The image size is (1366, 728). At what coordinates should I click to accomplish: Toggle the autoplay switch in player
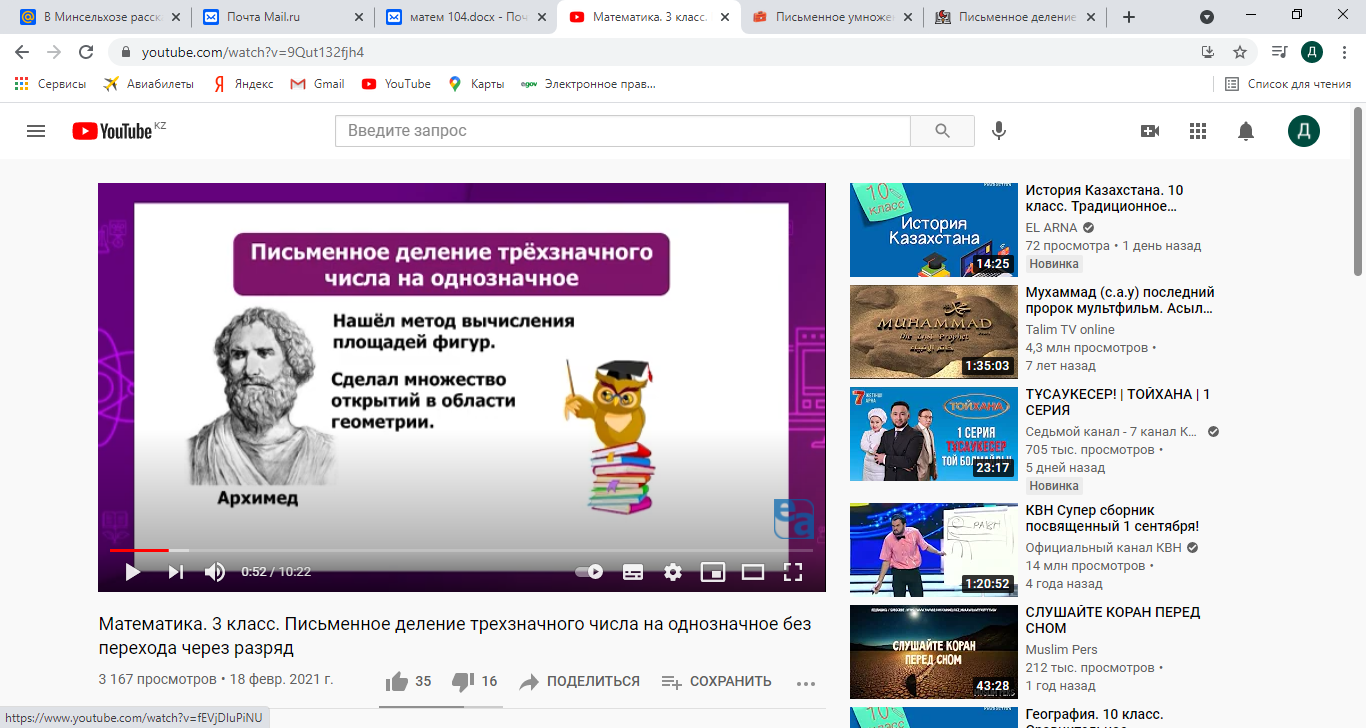pos(589,572)
